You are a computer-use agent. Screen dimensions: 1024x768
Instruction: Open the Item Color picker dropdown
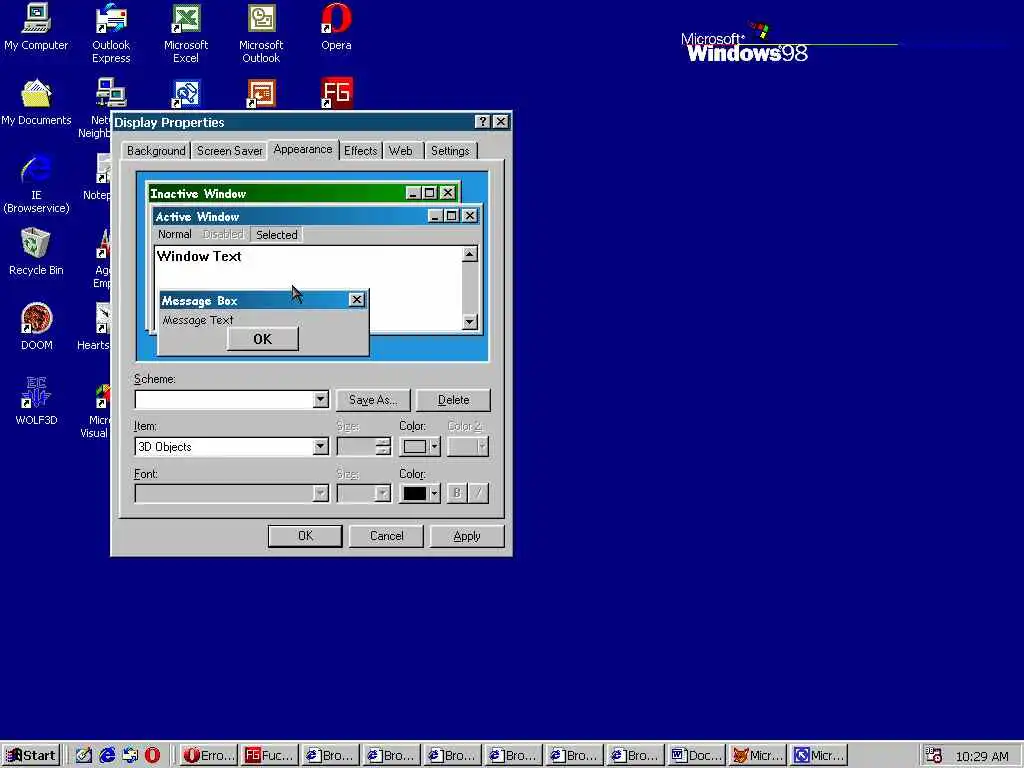click(x=420, y=447)
